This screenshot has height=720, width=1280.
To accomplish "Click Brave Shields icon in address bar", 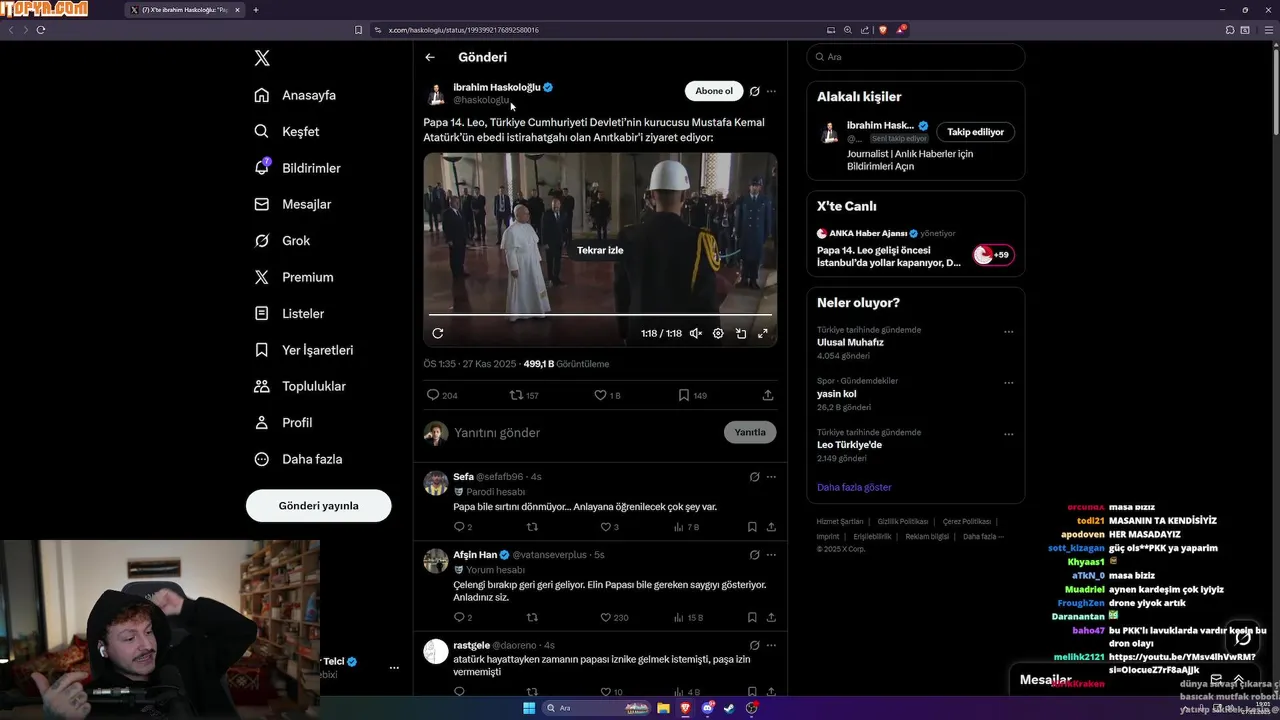I will [883, 30].
